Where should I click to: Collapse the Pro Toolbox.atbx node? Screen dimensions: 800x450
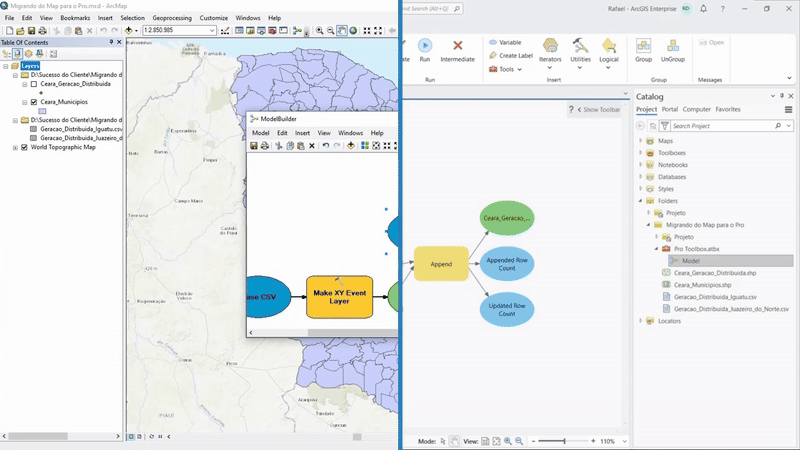point(657,248)
